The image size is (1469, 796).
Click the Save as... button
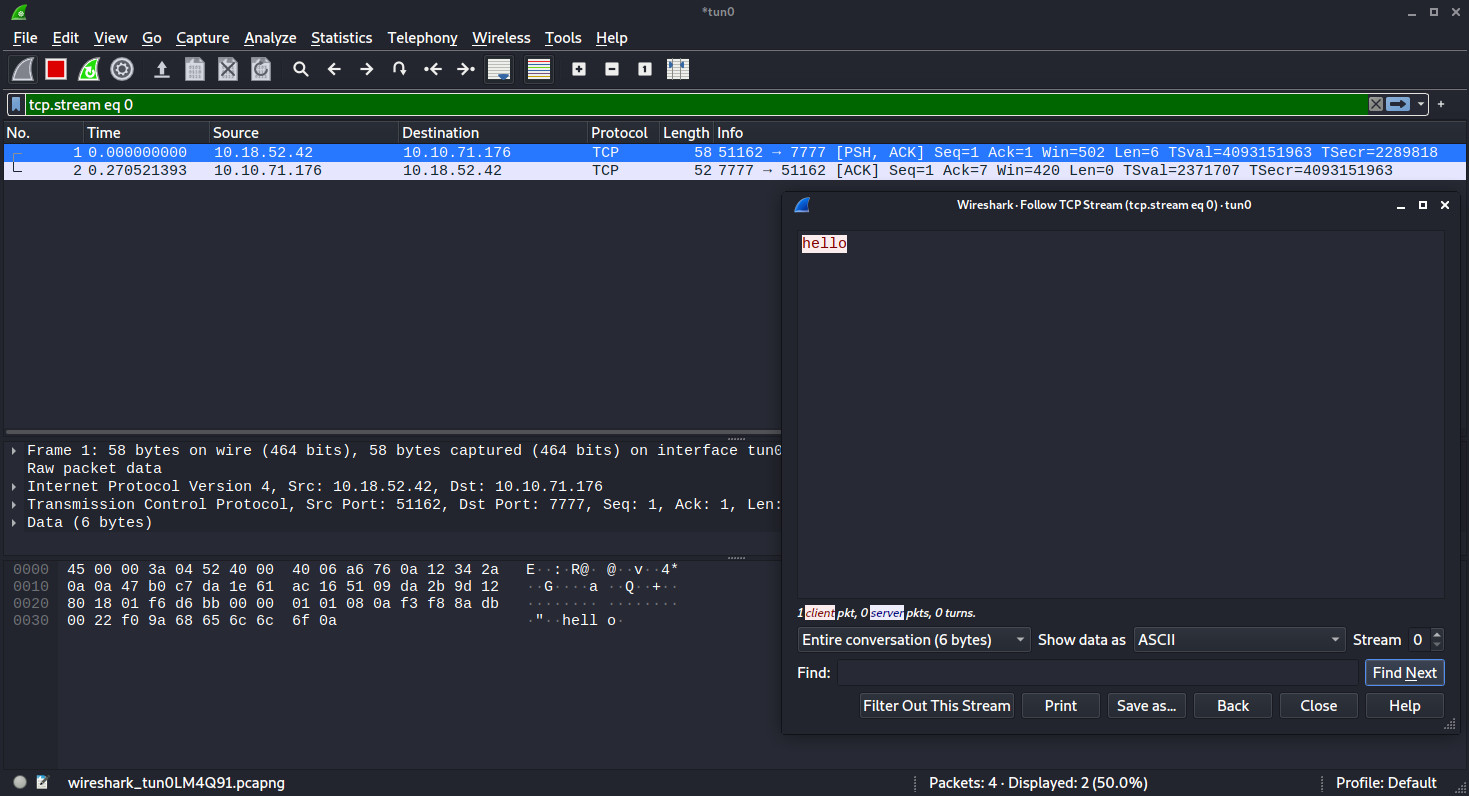coord(1146,706)
